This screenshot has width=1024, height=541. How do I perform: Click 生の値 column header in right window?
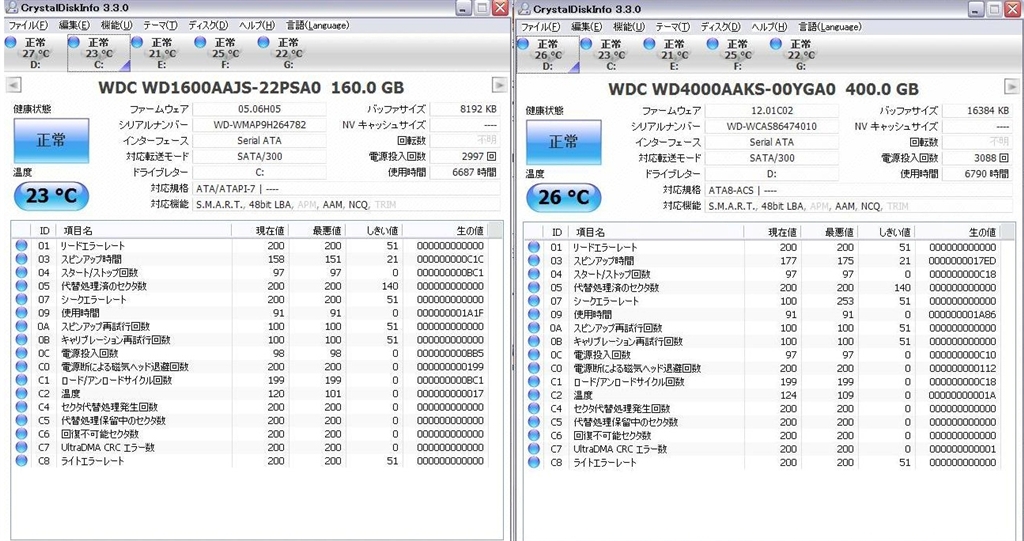(957, 231)
